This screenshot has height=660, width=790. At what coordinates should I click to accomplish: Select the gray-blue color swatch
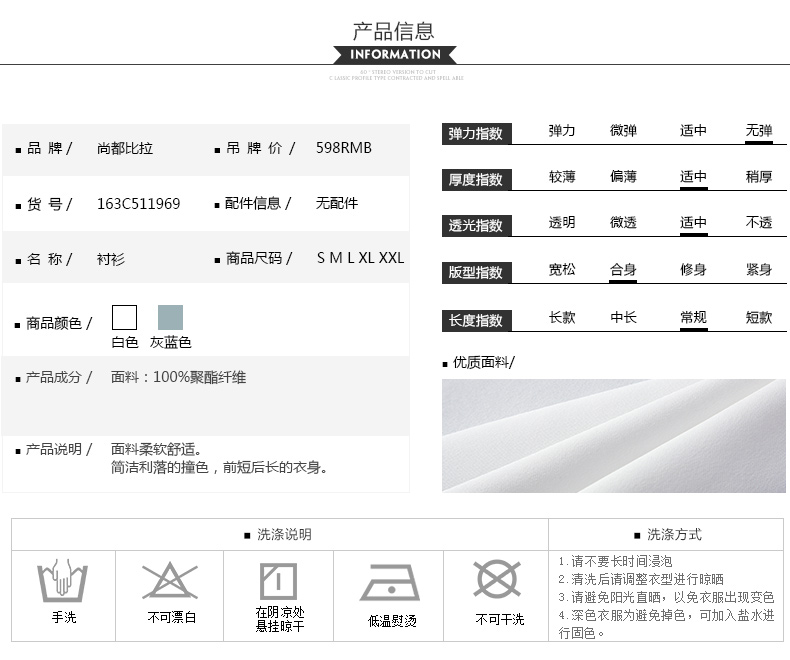pos(170,317)
